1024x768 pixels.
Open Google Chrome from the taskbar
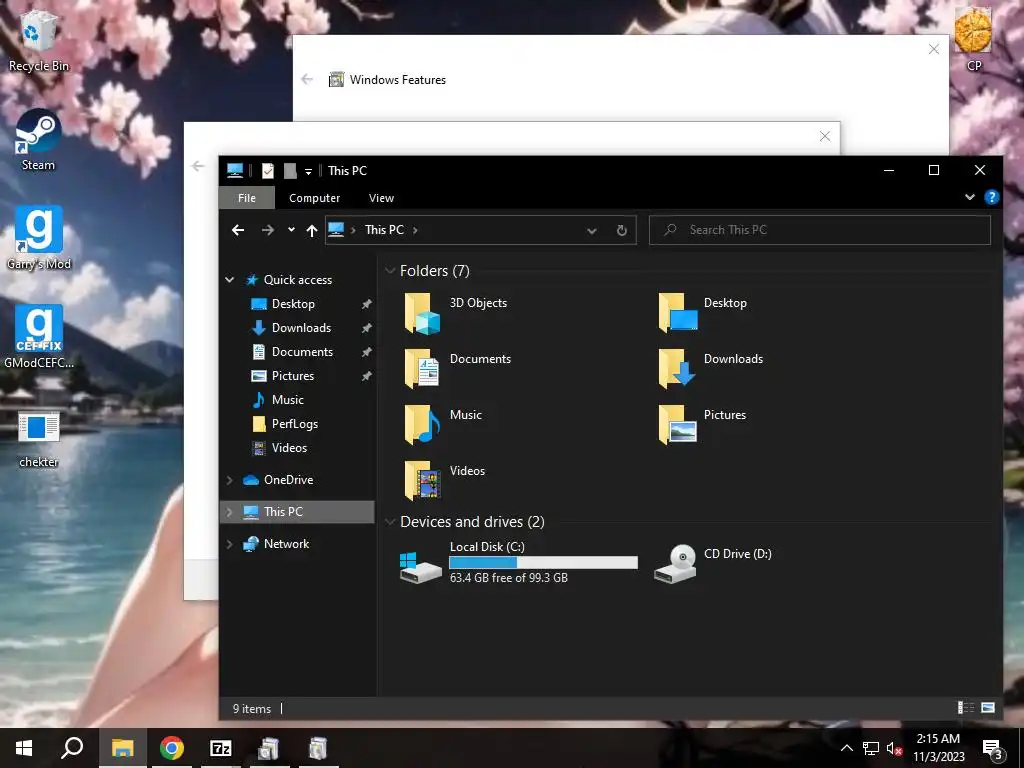click(x=172, y=748)
